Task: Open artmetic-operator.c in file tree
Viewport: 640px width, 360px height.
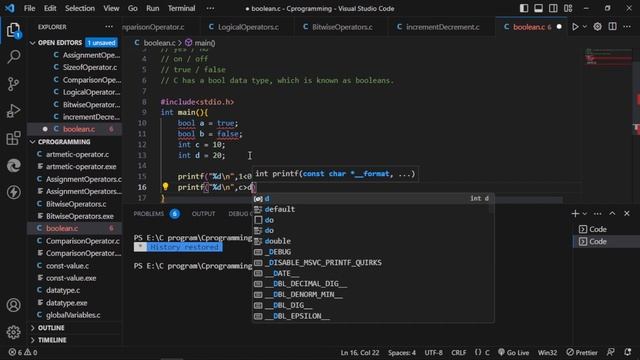Action: pyautogui.click(x=78, y=154)
